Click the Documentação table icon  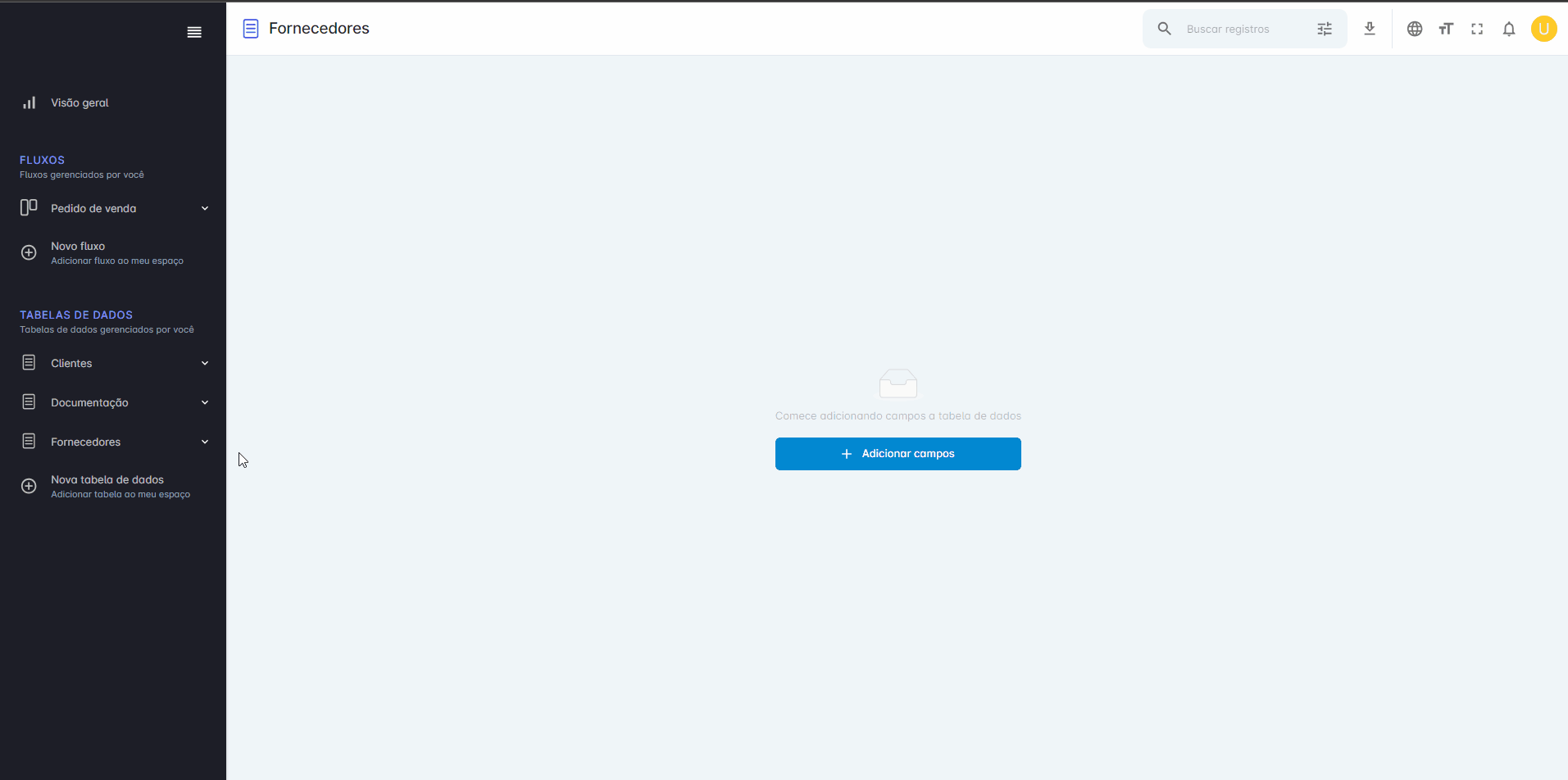tap(29, 401)
